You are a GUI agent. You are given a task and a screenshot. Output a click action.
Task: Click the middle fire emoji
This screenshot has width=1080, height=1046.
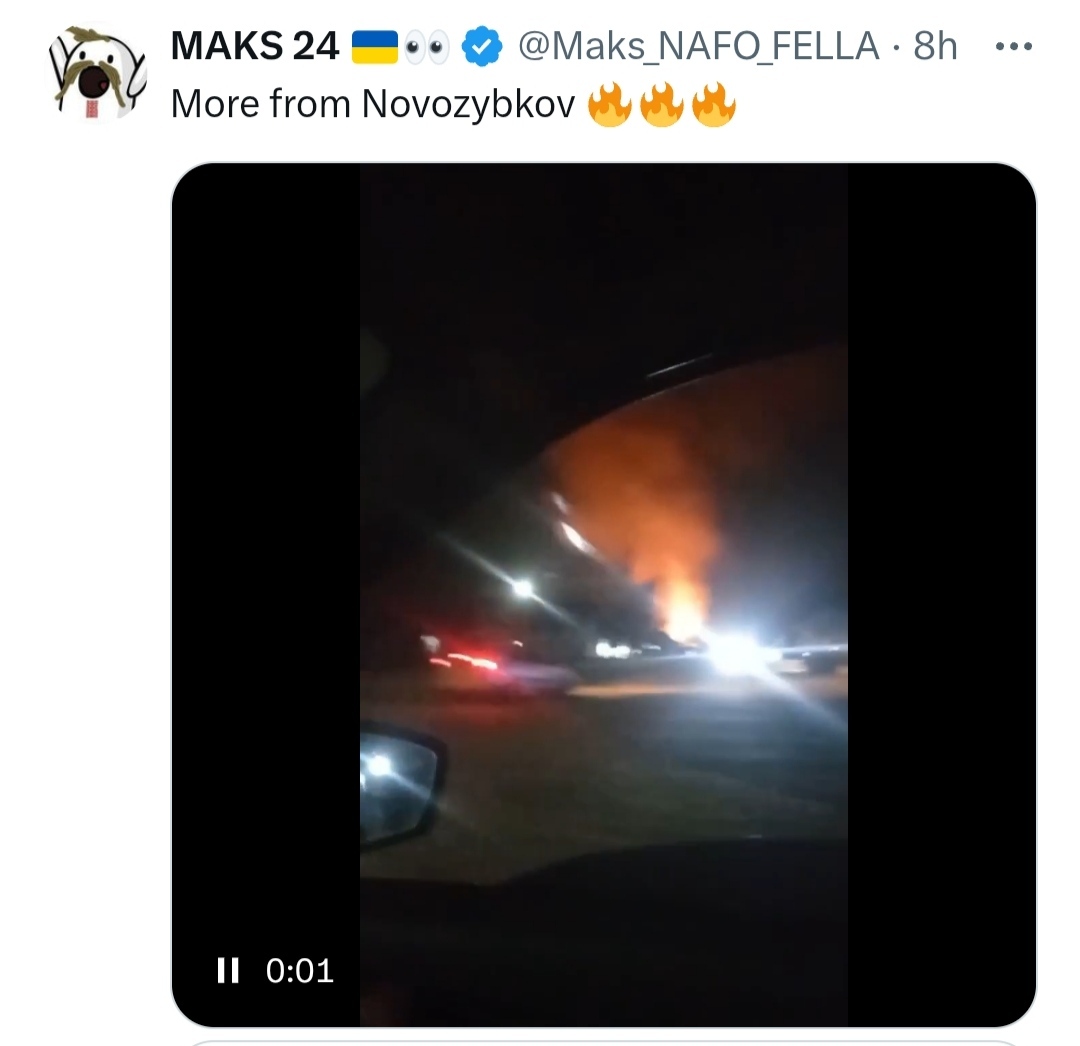point(662,104)
